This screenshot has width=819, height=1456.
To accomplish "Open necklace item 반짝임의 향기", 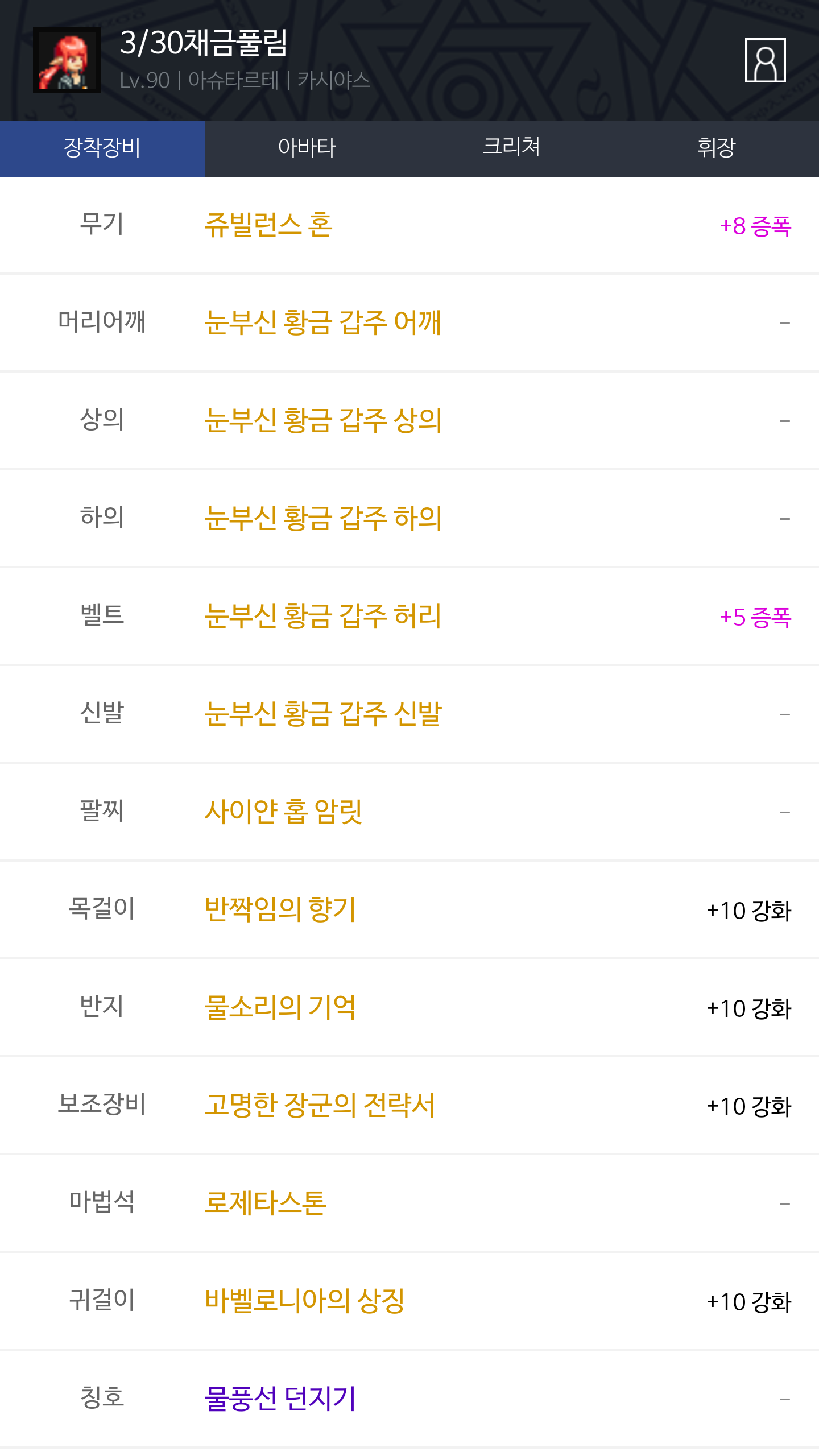I will click(x=280, y=909).
